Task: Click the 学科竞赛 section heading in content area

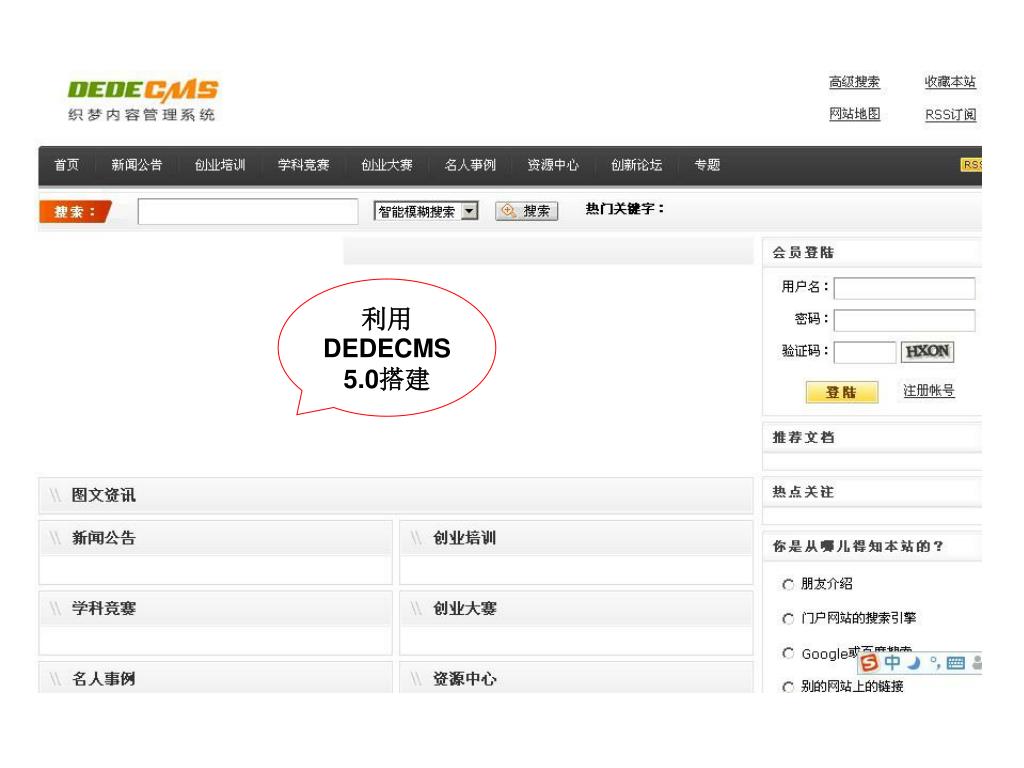Action: point(104,609)
